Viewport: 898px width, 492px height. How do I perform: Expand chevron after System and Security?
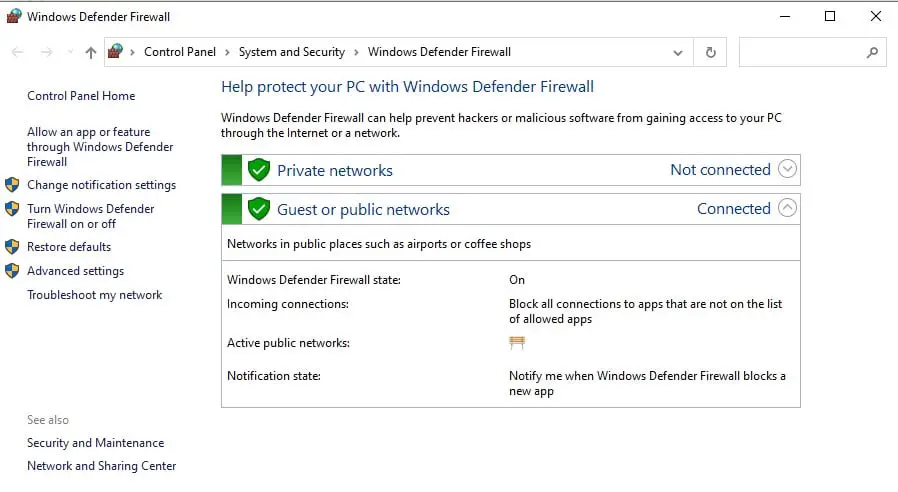(x=356, y=52)
